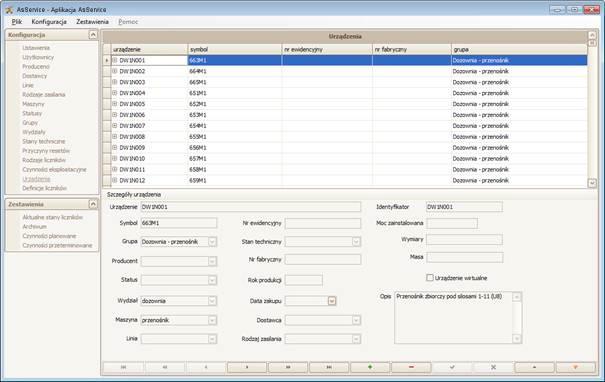
Task: Expand row DW1N005 in grid
Action: [115, 104]
